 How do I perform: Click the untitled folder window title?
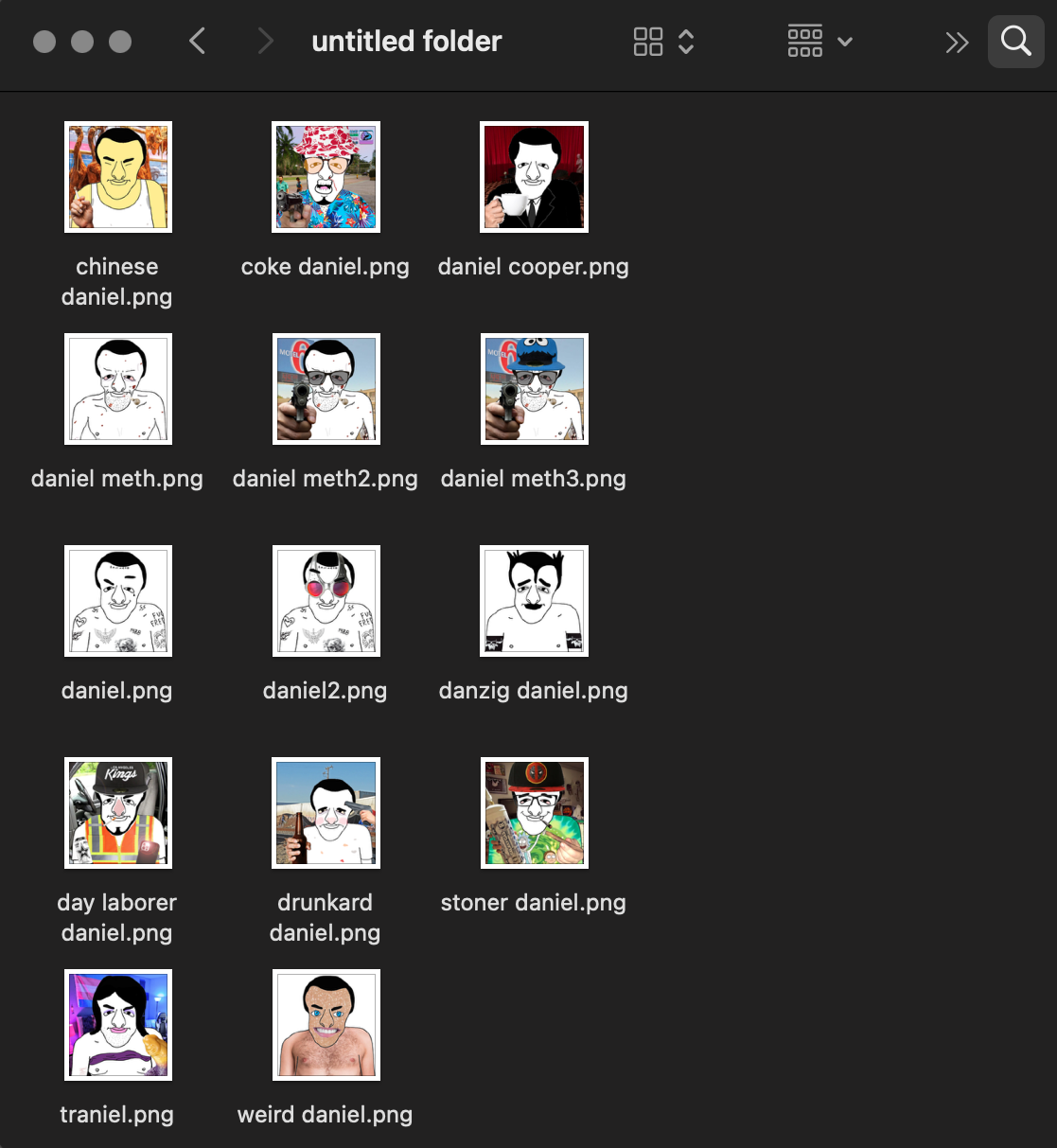[x=407, y=41]
